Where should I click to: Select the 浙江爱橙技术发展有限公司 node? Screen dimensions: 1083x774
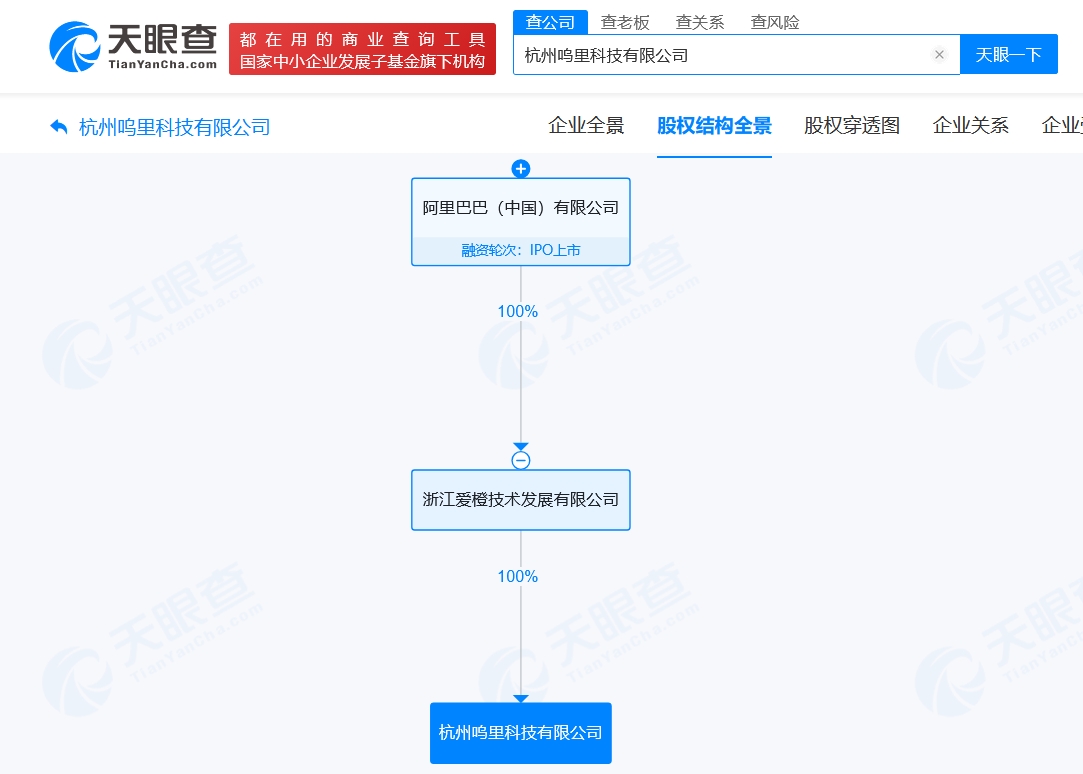(520, 500)
